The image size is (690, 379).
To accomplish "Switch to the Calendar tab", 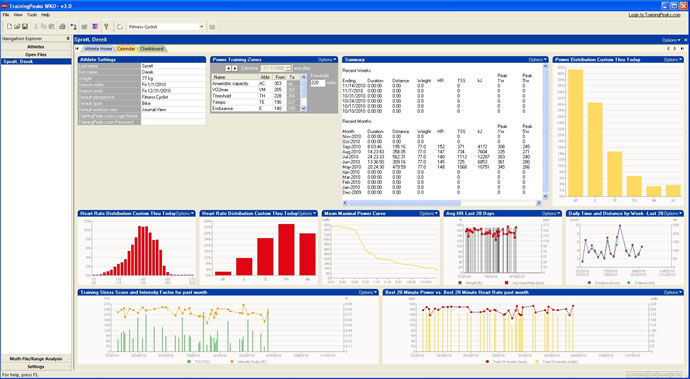I will click(x=126, y=49).
